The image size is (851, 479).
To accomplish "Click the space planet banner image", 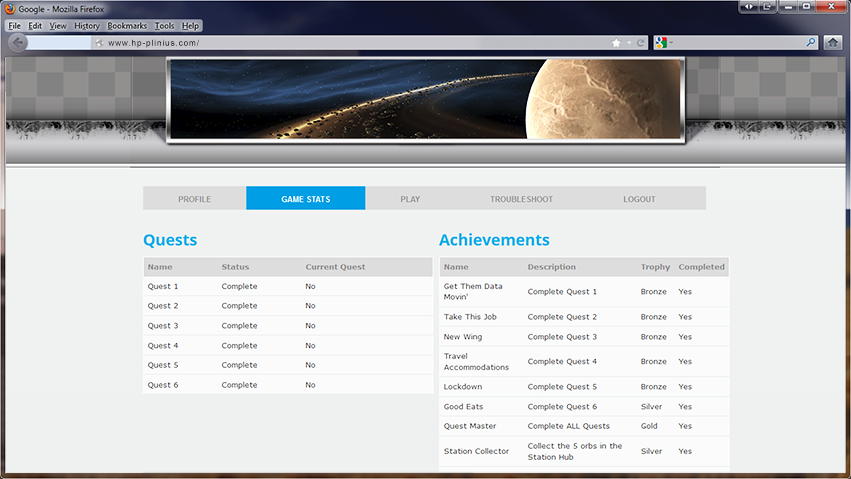I will (x=426, y=99).
